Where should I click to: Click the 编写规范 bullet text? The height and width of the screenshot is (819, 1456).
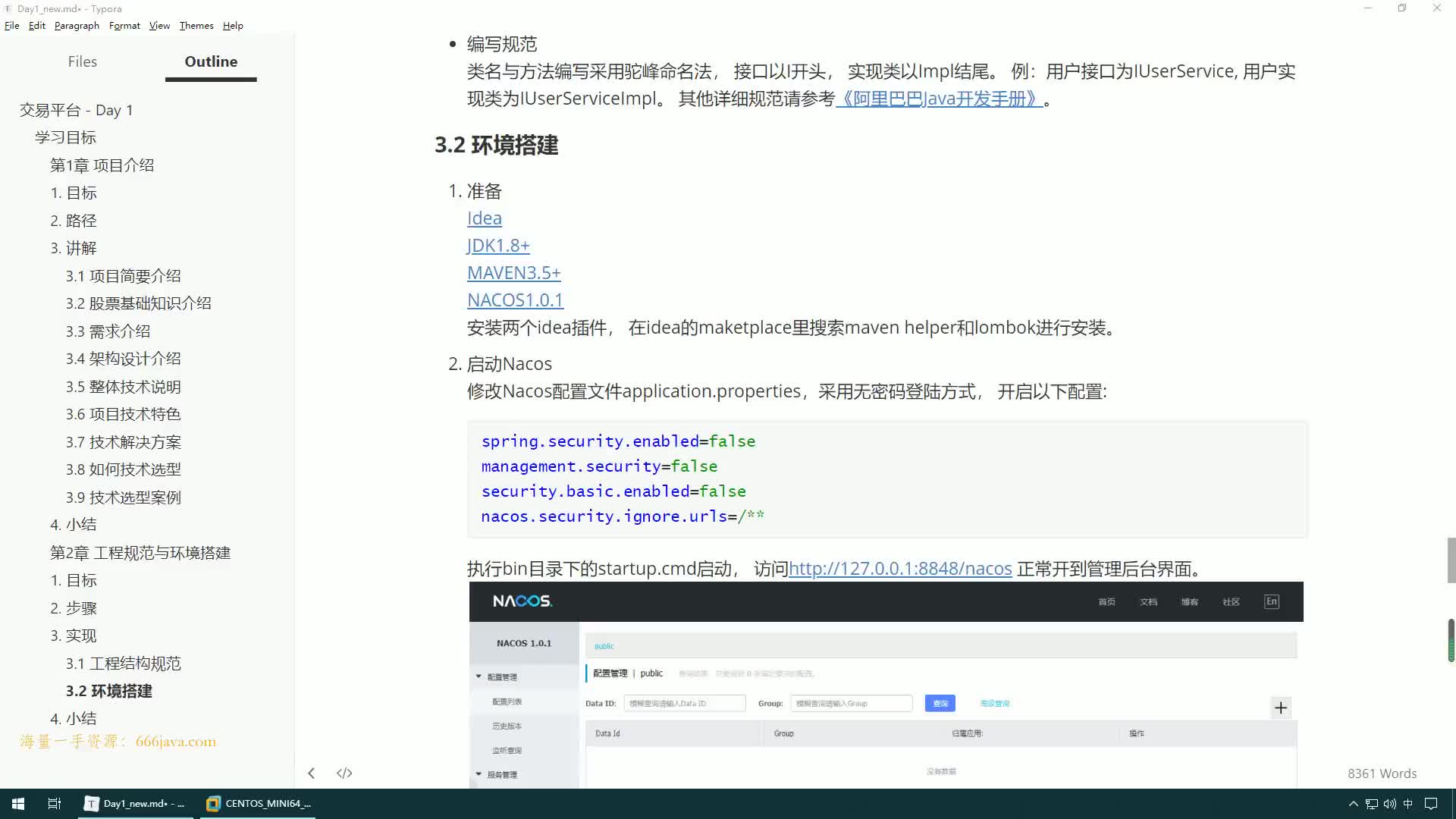(502, 44)
